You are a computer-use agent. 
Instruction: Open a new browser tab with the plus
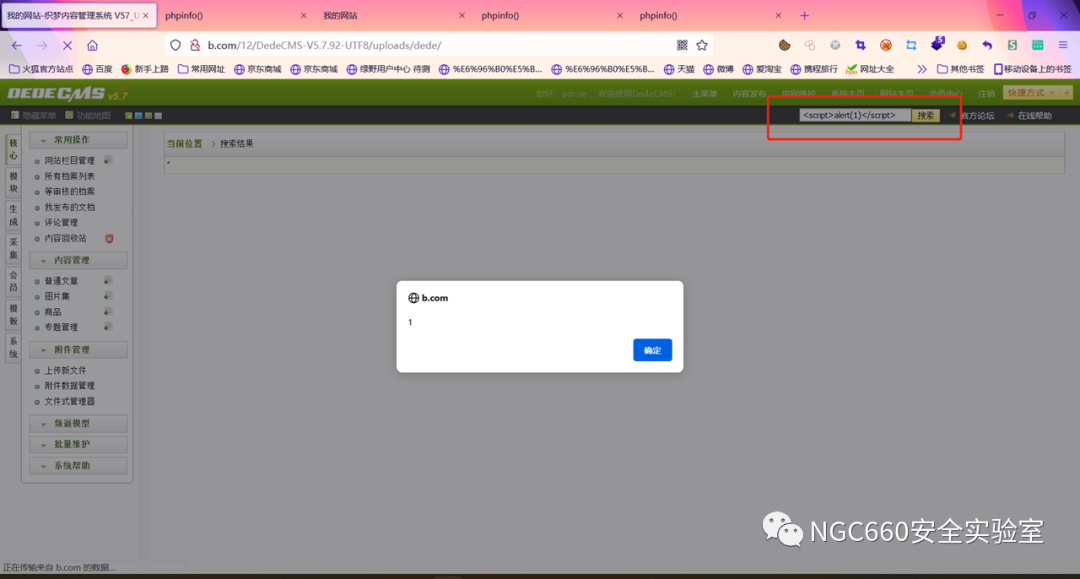pos(804,15)
